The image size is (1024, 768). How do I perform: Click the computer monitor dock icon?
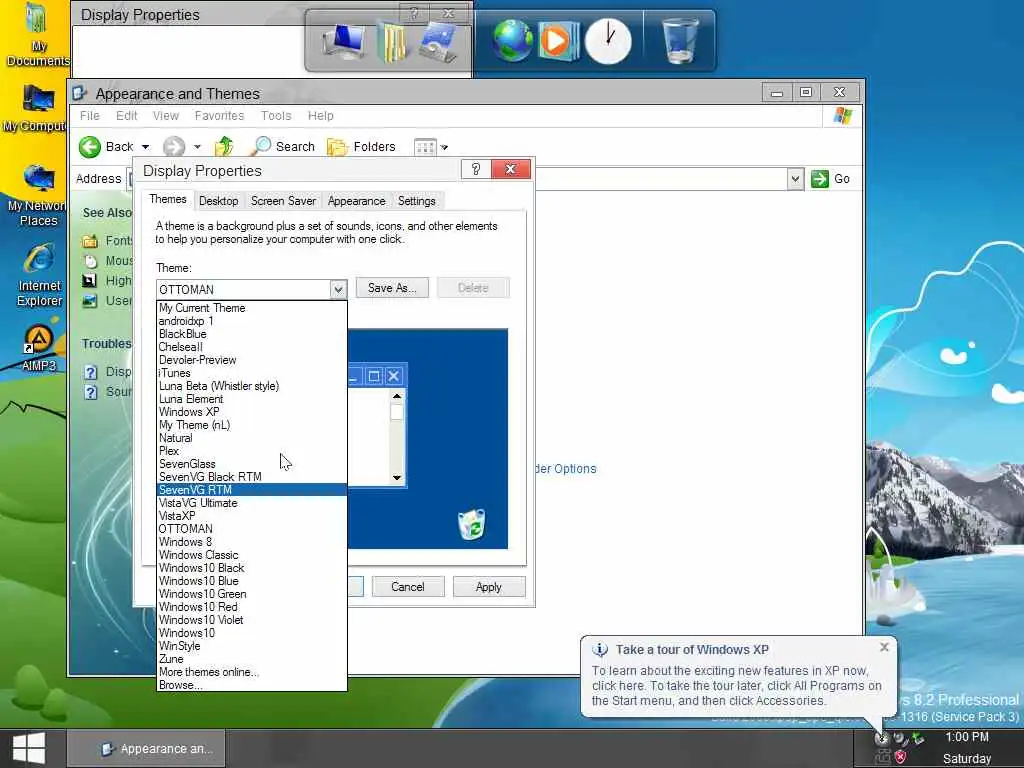click(344, 41)
